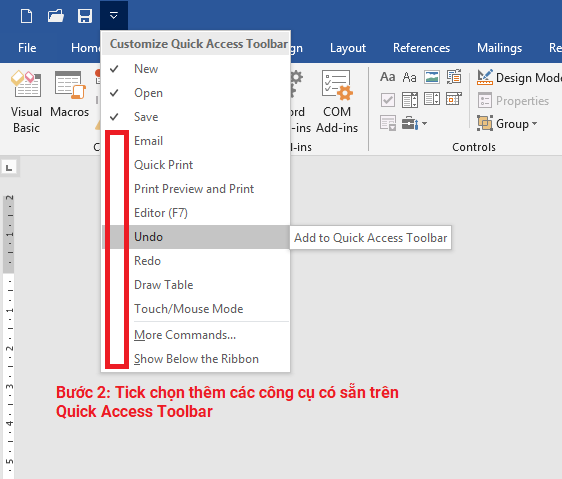Insert Rich Text content control
This screenshot has width=562, height=479.
[387, 77]
